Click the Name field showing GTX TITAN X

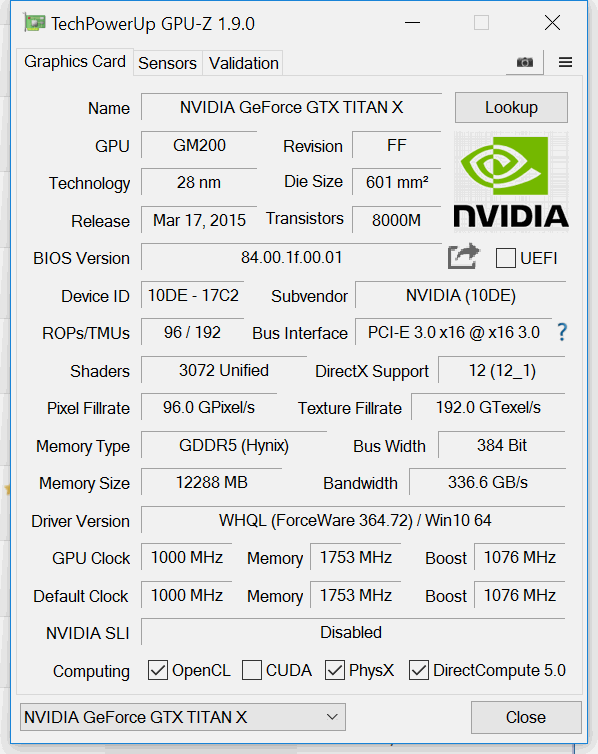[291, 107]
